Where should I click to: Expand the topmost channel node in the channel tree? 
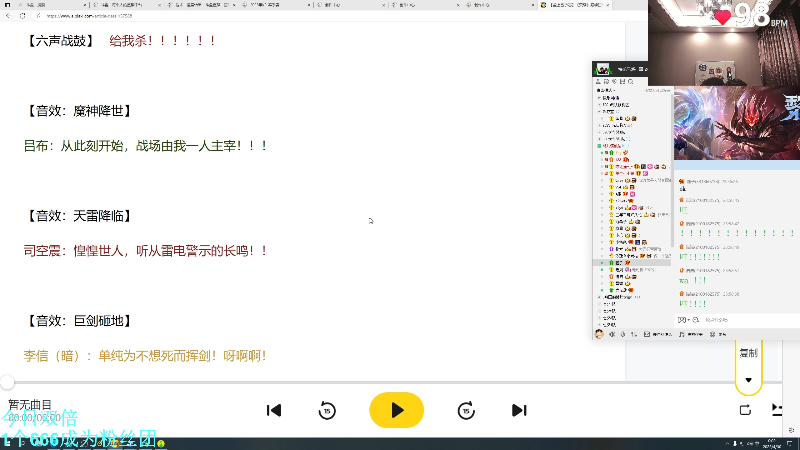(599, 97)
